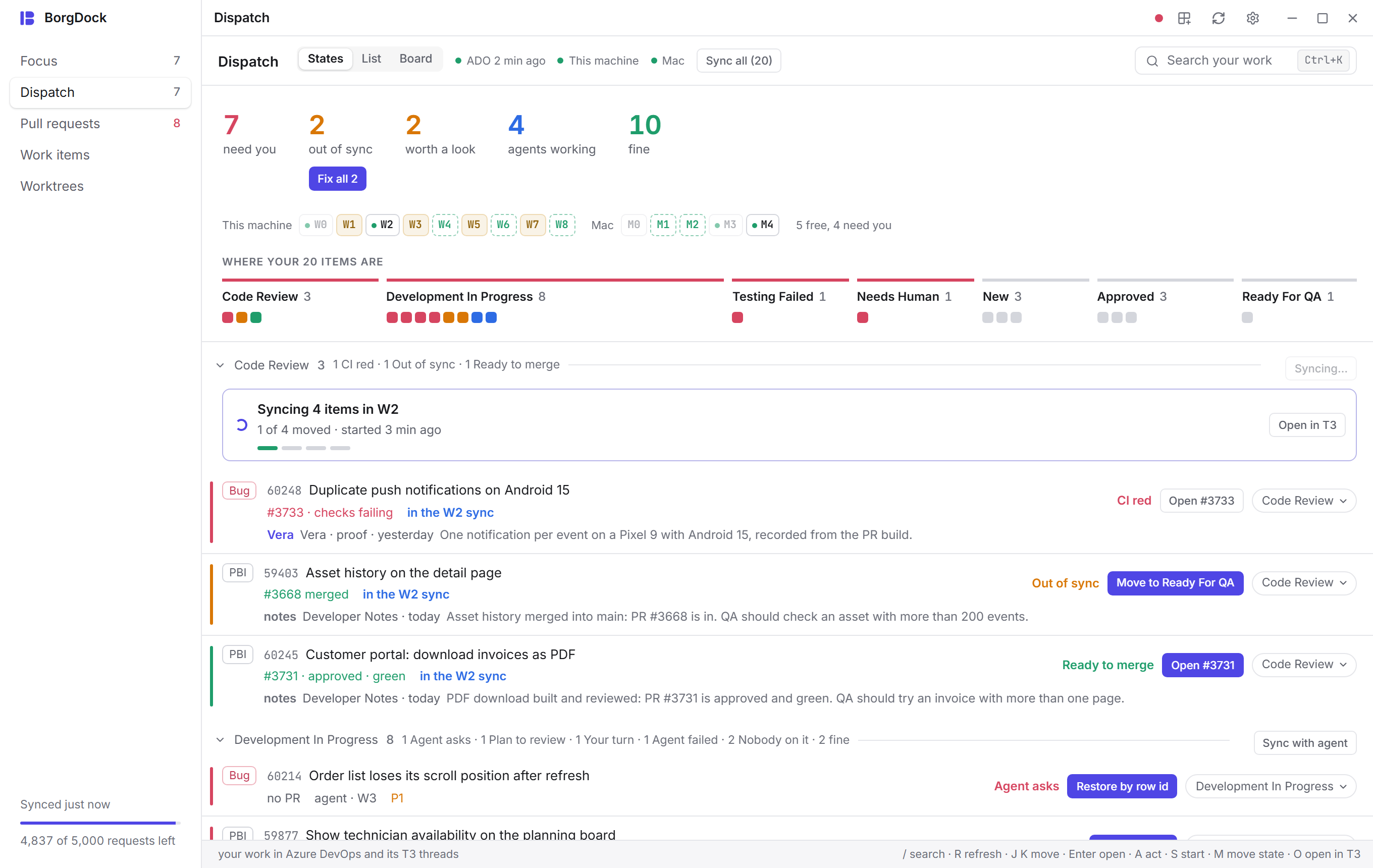Open the layout grid add icon
1373x868 pixels.
tap(1184, 18)
